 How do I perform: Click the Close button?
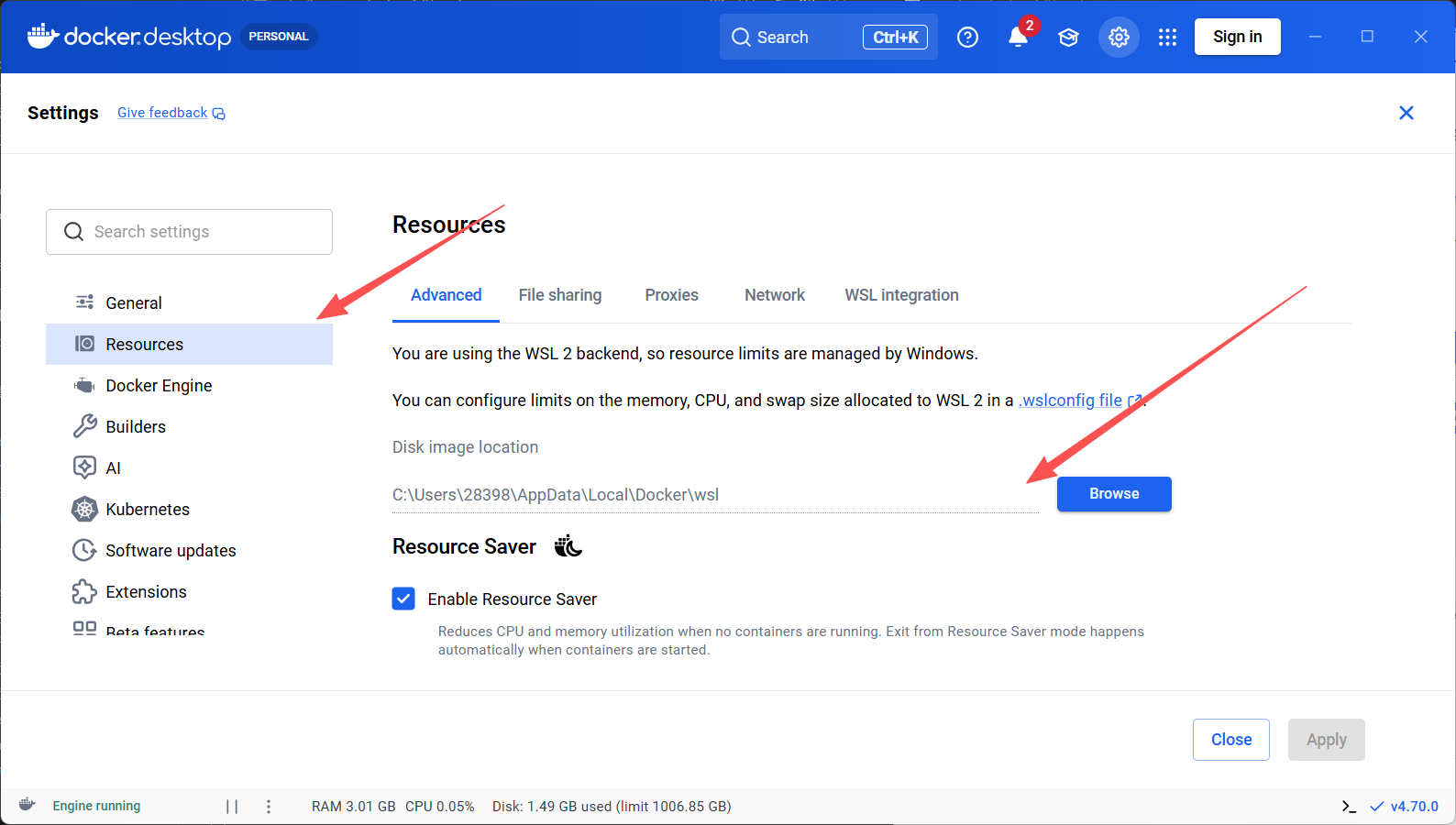click(x=1231, y=740)
